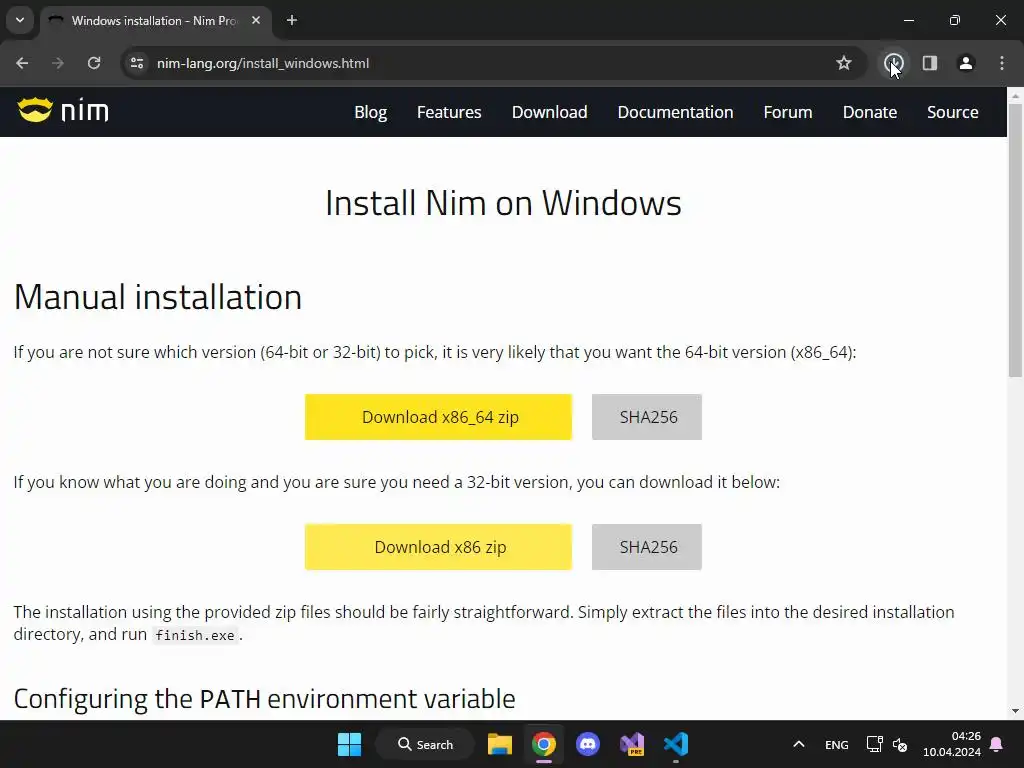The height and width of the screenshot is (768, 1024).
Task: Open the Chrome profile icon
Action: click(x=966, y=63)
